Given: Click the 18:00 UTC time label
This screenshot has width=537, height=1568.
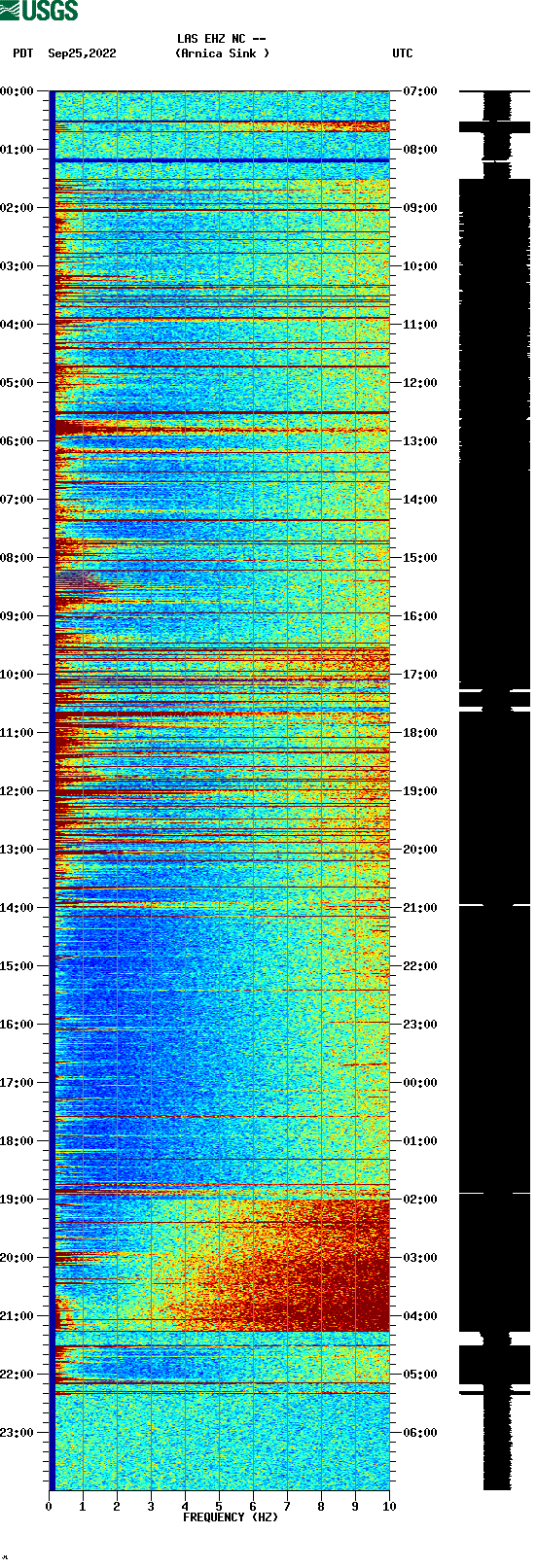Looking at the screenshot, I should point(420,733).
